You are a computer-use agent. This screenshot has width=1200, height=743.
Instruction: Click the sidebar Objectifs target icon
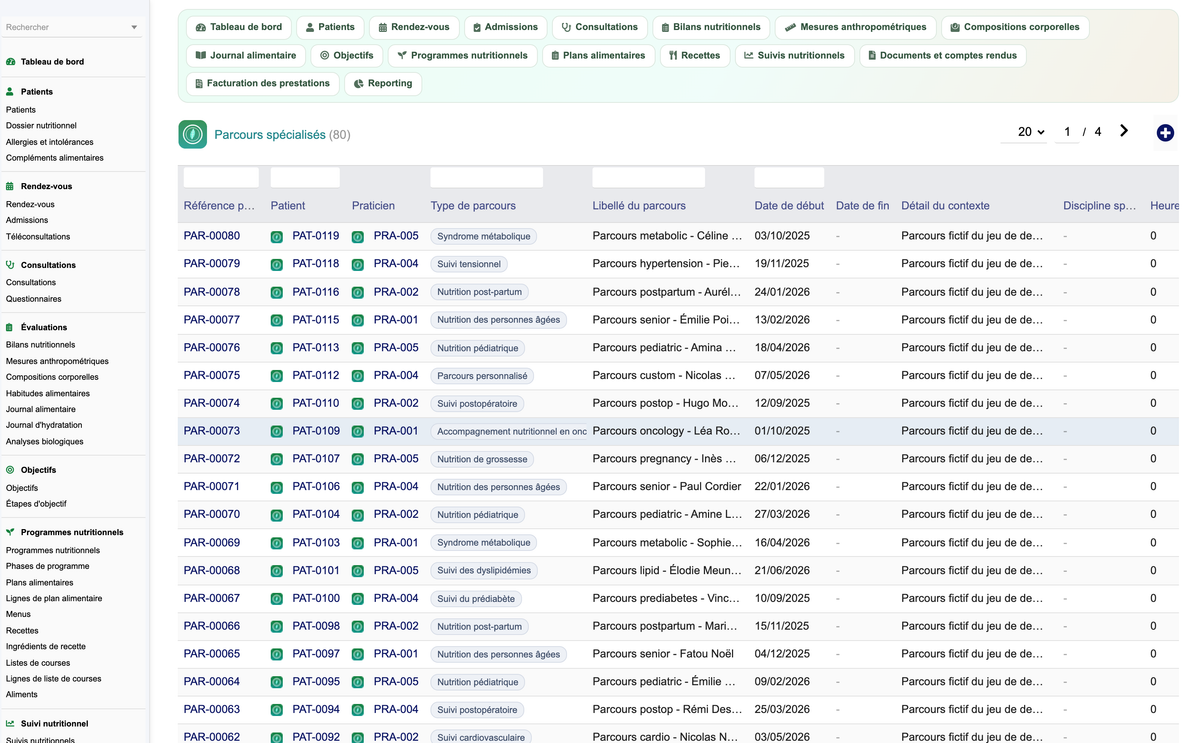[x=10, y=470]
